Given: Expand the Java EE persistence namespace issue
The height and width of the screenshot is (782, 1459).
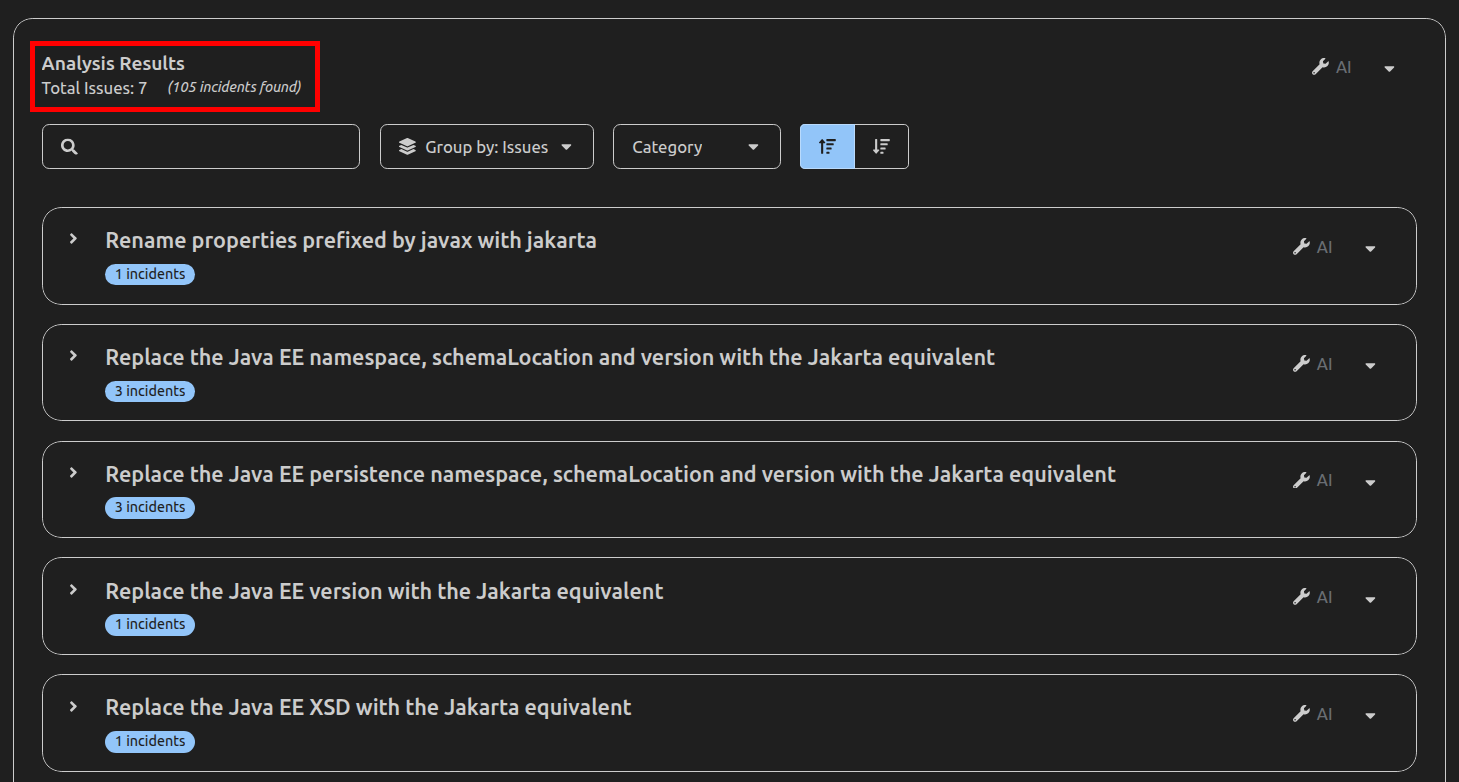Looking at the screenshot, I should click(x=73, y=473).
